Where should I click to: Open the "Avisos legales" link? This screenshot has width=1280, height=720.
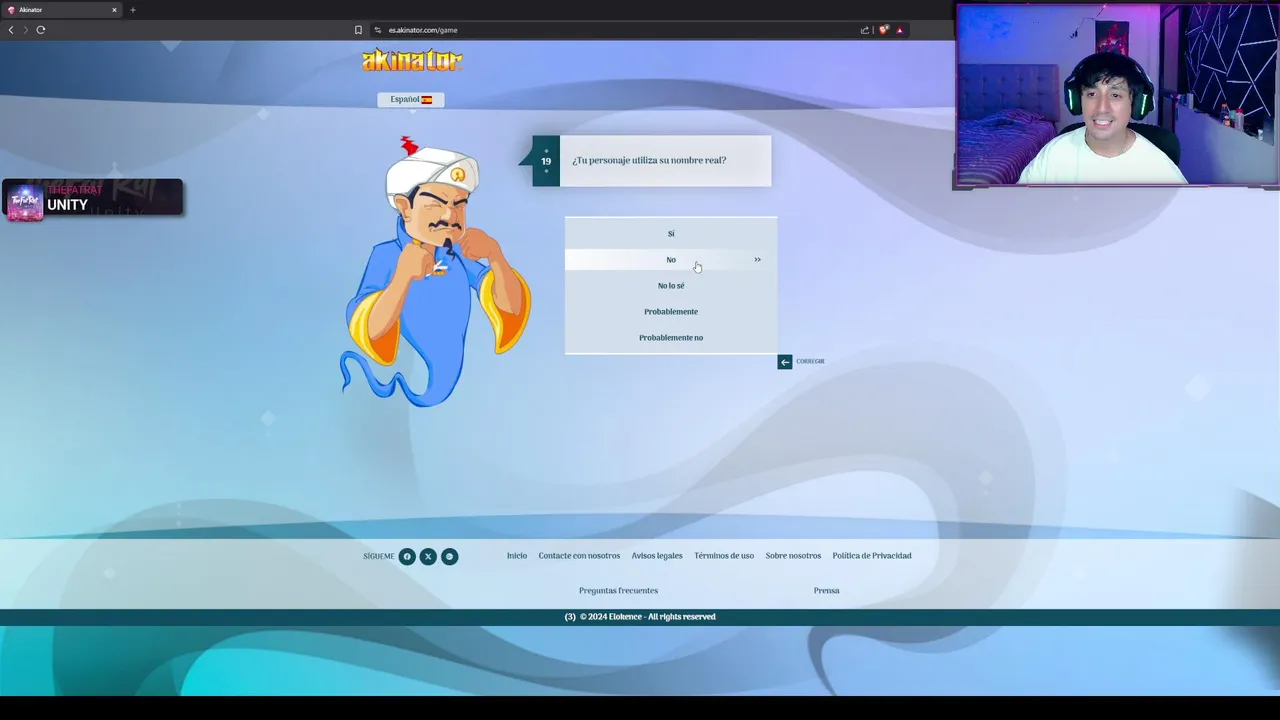pyautogui.click(x=657, y=556)
